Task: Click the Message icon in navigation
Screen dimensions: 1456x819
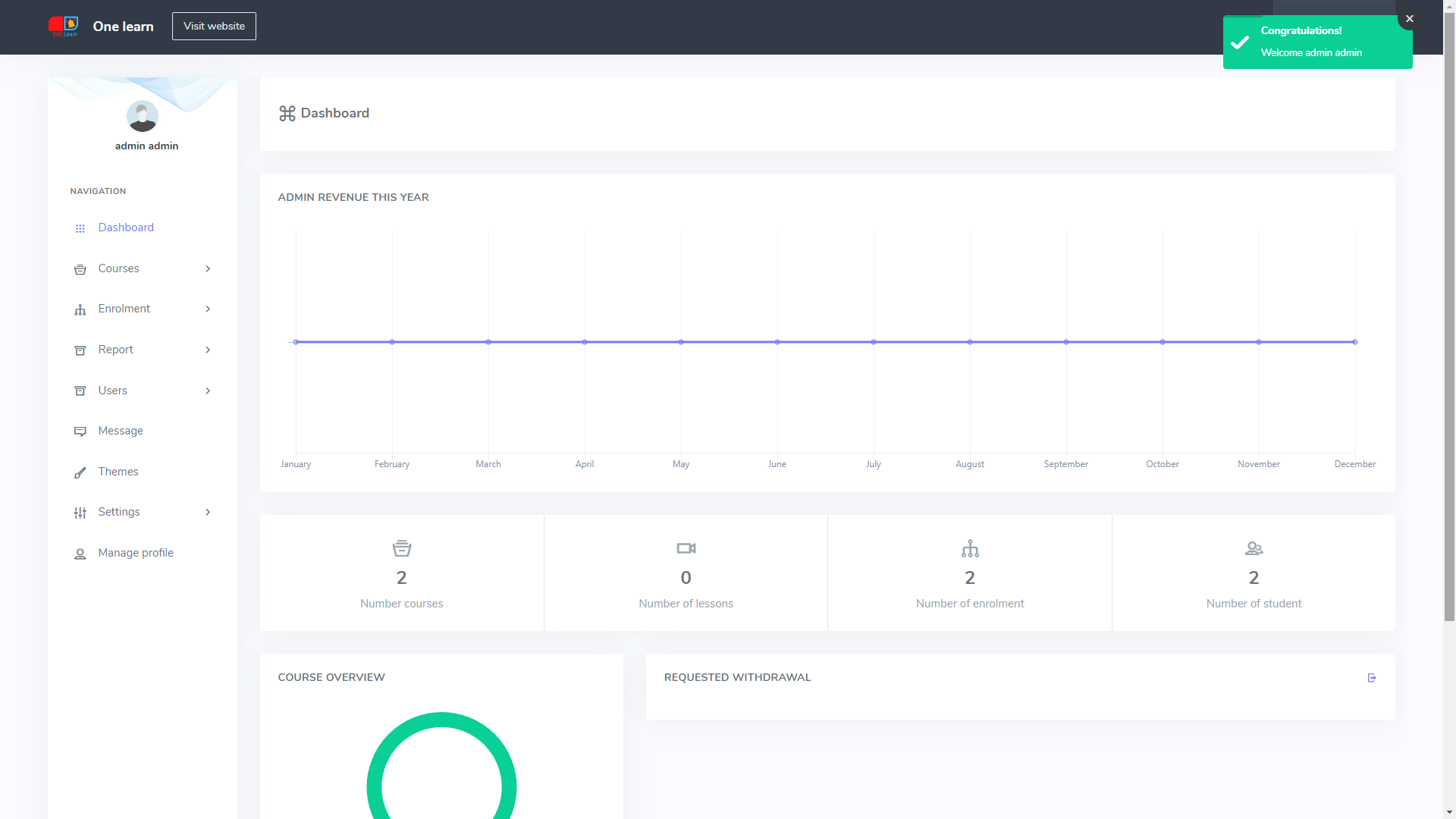Action: coord(80,431)
